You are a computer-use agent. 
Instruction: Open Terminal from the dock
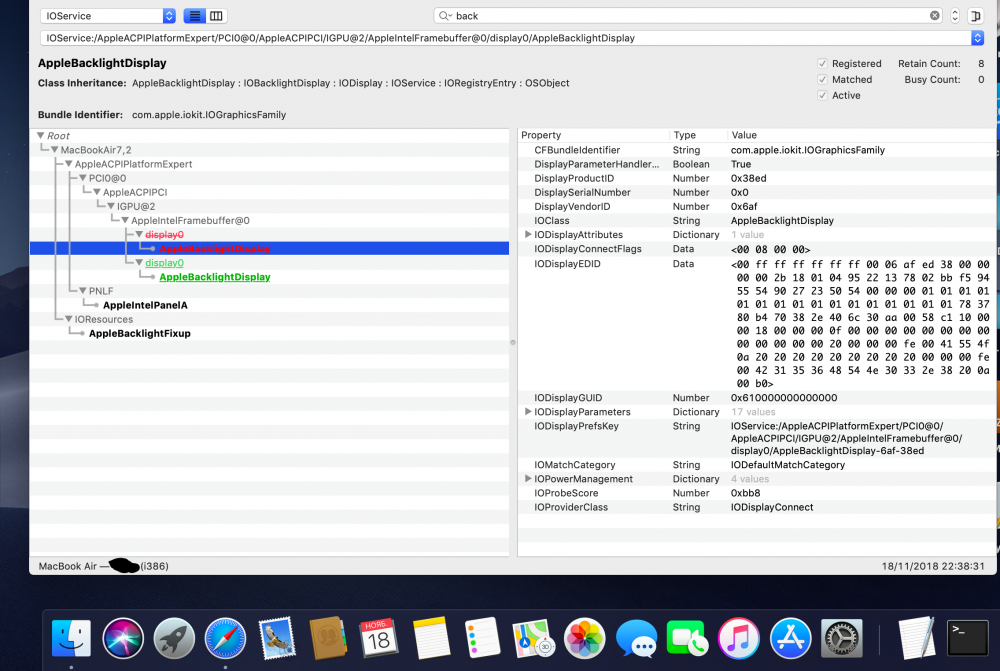[967, 638]
